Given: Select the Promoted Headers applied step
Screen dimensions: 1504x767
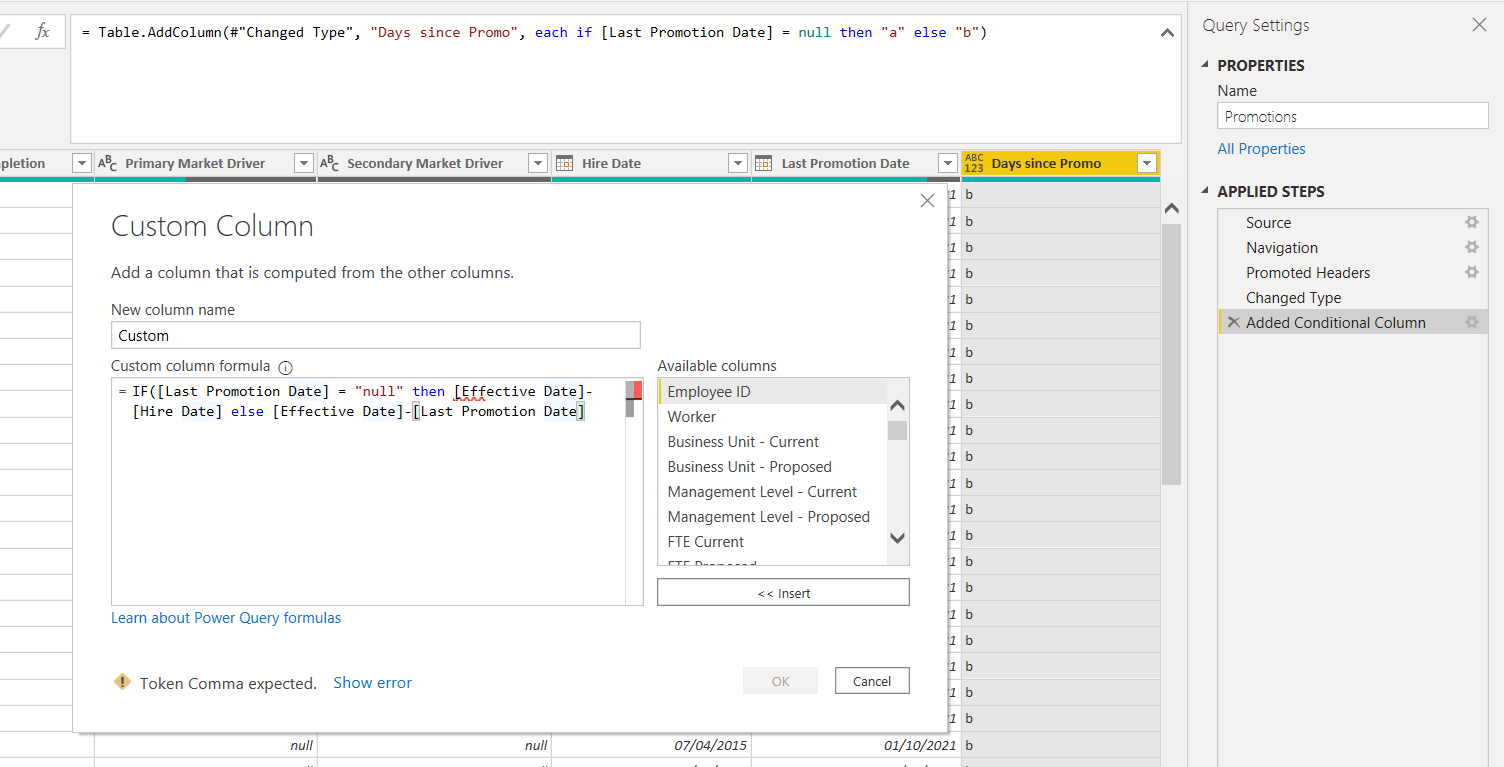Looking at the screenshot, I should 1308,272.
